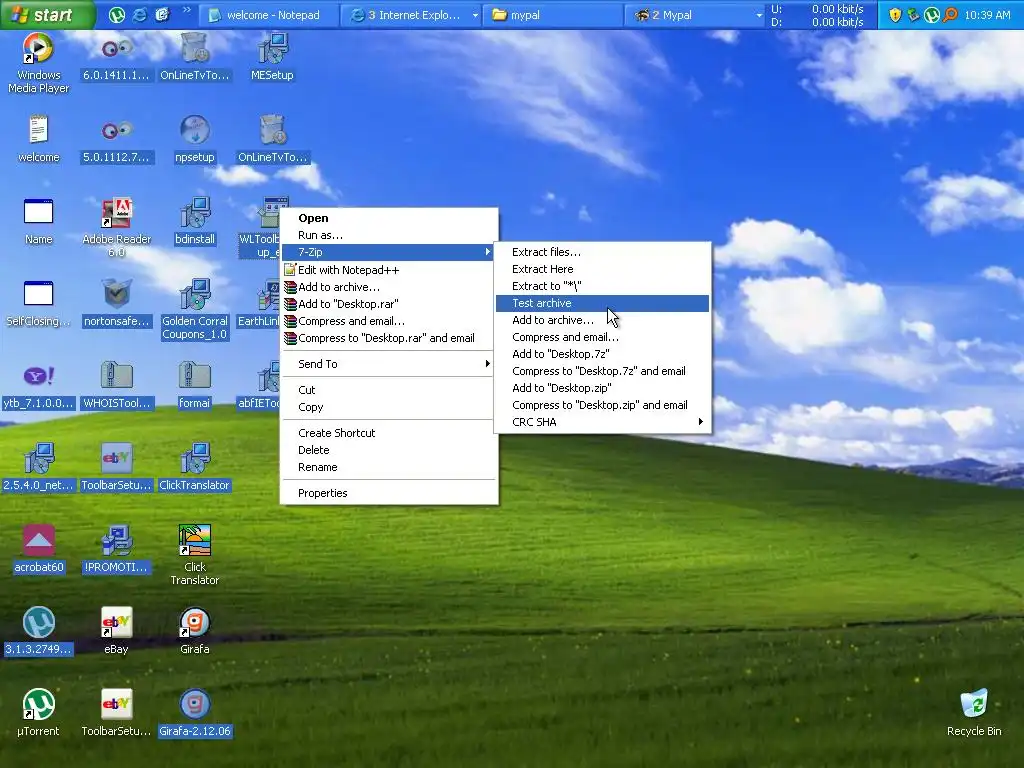The width and height of the screenshot is (1024, 768).
Task: Launch µTorrent from the quick launch bar
Action: point(116,15)
